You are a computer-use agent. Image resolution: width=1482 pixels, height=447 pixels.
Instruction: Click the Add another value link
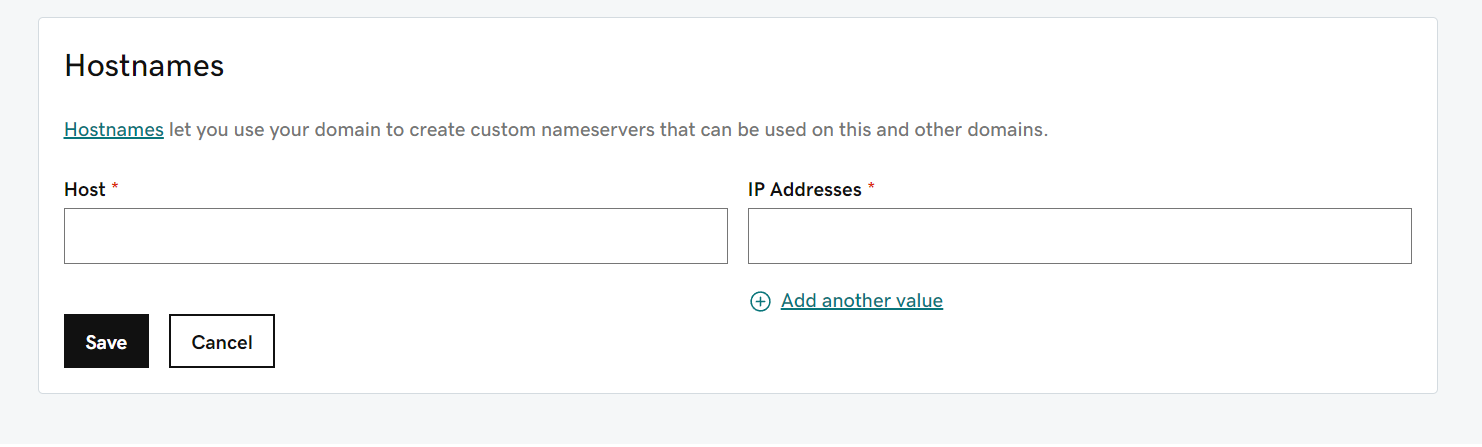click(861, 301)
